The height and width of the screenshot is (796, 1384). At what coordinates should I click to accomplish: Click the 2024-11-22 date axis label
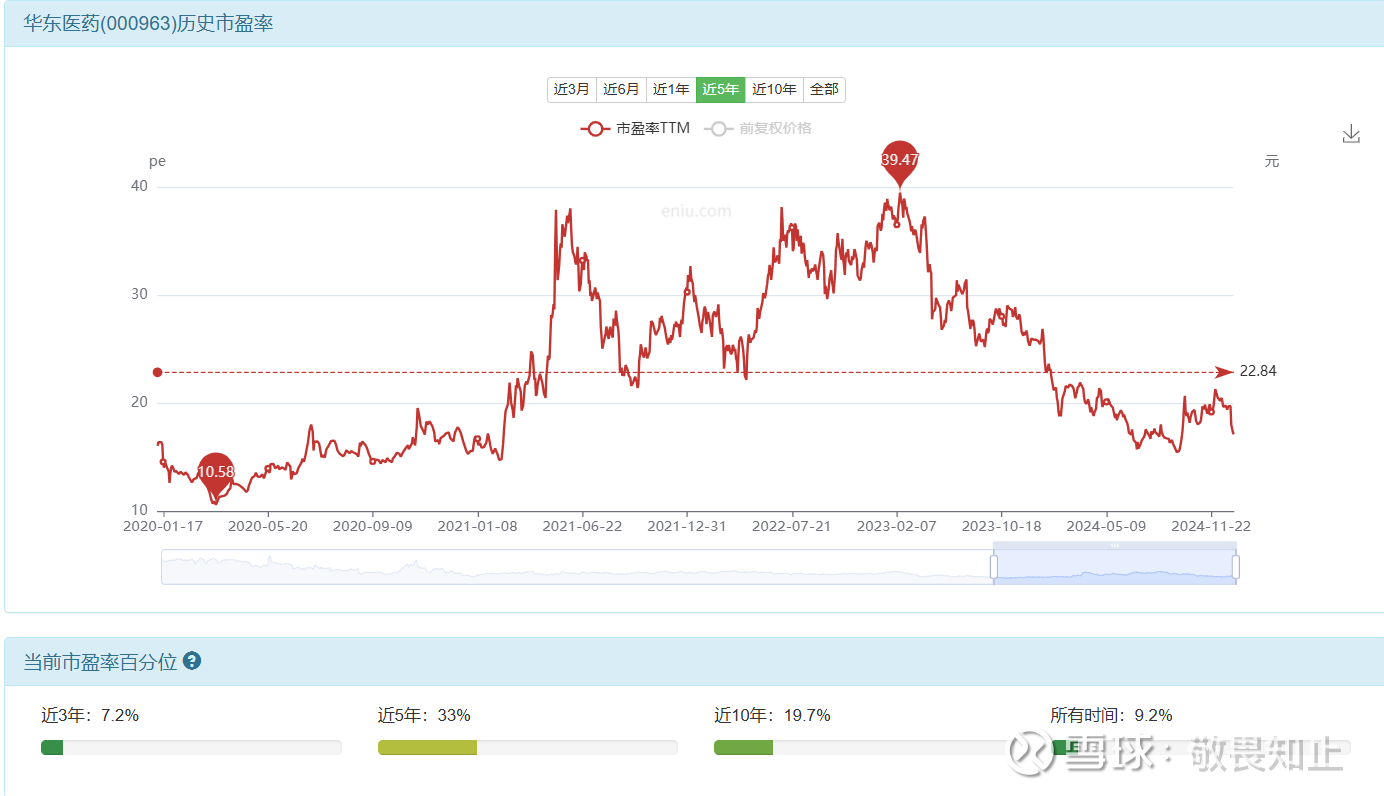coord(1212,525)
